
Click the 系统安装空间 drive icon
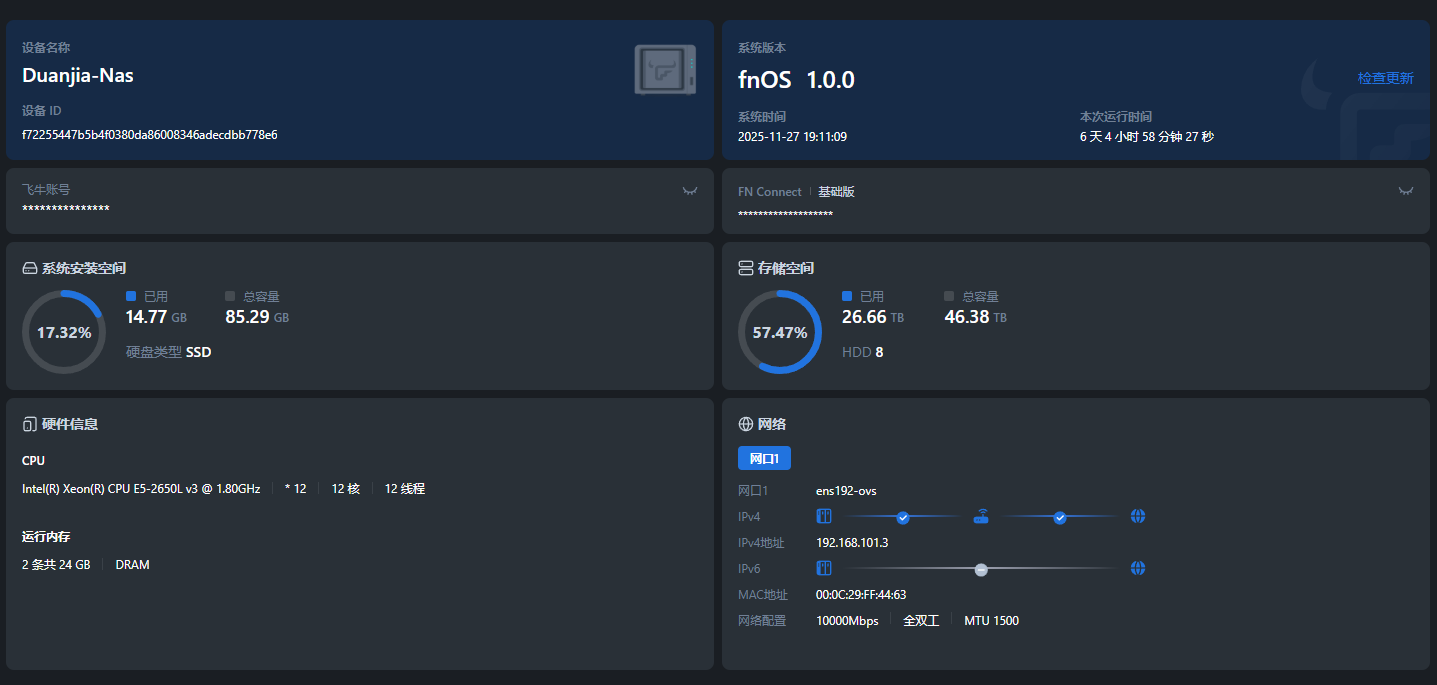click(30, 269)
